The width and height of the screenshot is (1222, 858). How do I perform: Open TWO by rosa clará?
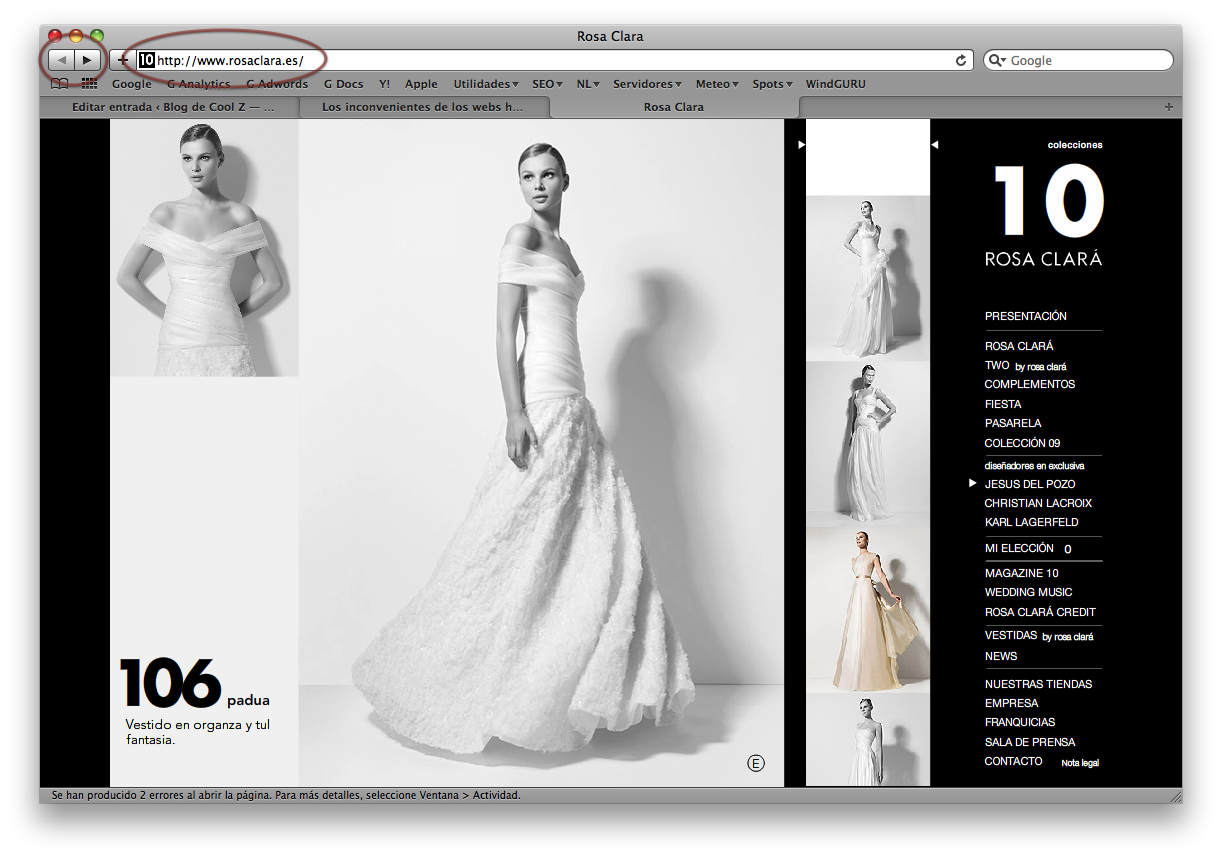pyautogui.click(x=1025, y=366)
